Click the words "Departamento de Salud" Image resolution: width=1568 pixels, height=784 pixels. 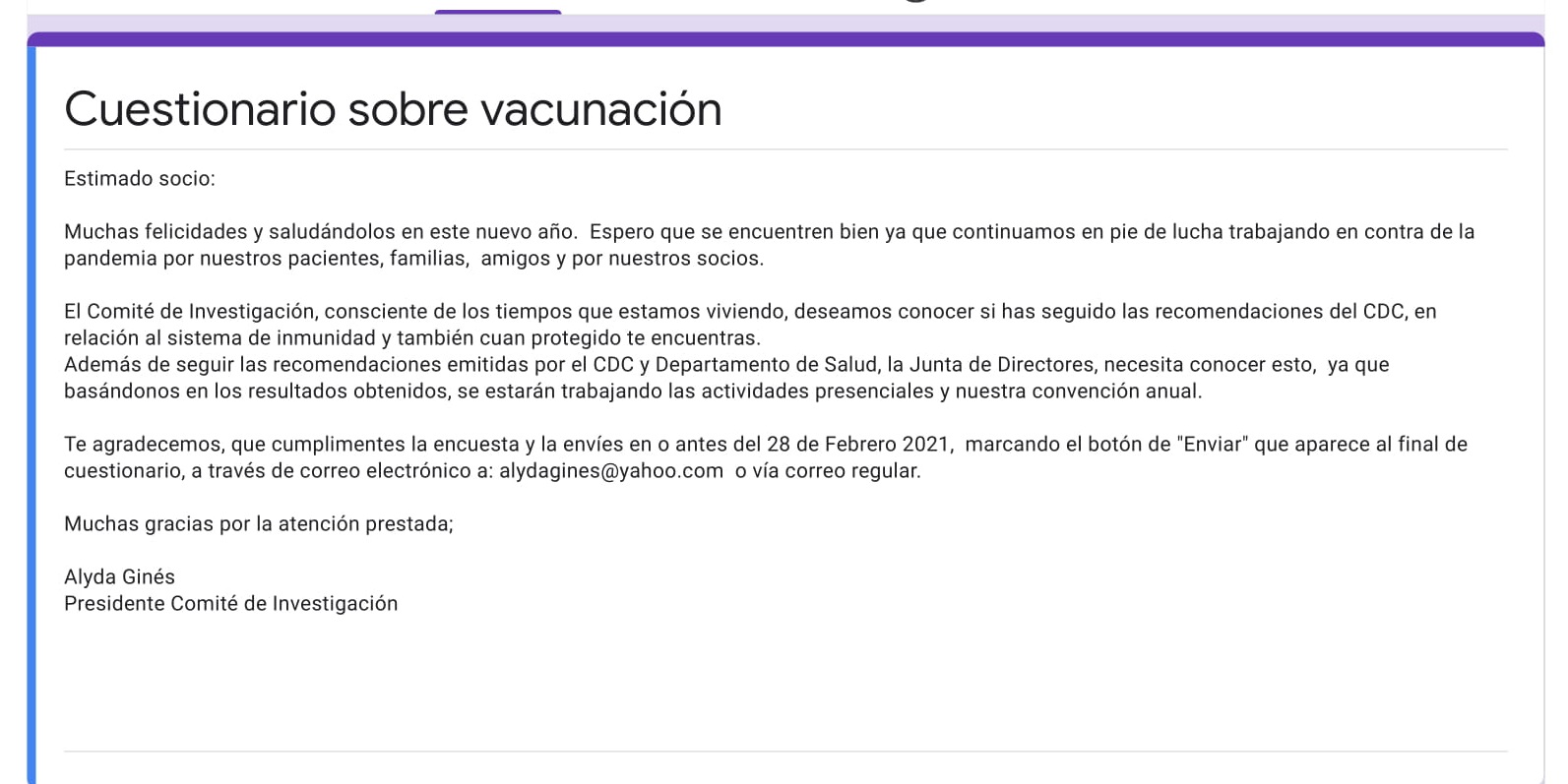tap(766, 365)
